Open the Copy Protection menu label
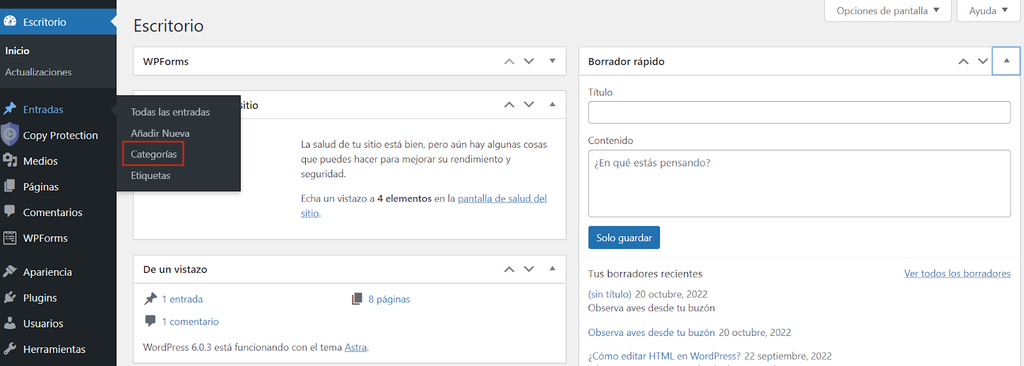The height and width of the screenshot is (366, 1024). coord(61,135)
